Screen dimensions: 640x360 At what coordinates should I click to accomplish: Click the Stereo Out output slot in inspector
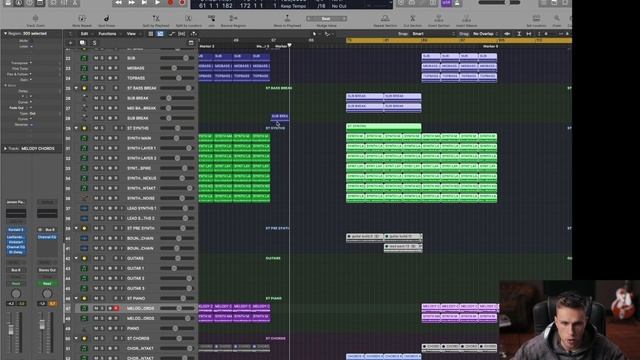pyautogui.click(x=47, y=270)
